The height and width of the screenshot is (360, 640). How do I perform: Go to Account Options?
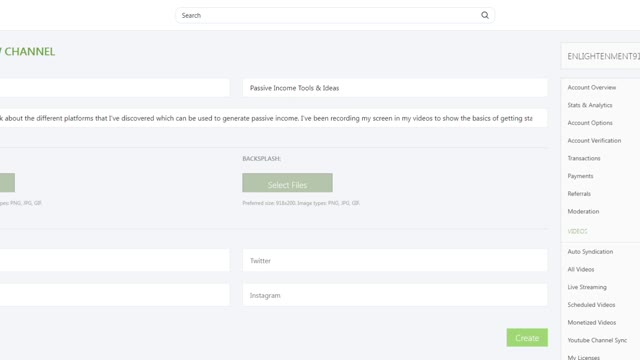[590, 122]
